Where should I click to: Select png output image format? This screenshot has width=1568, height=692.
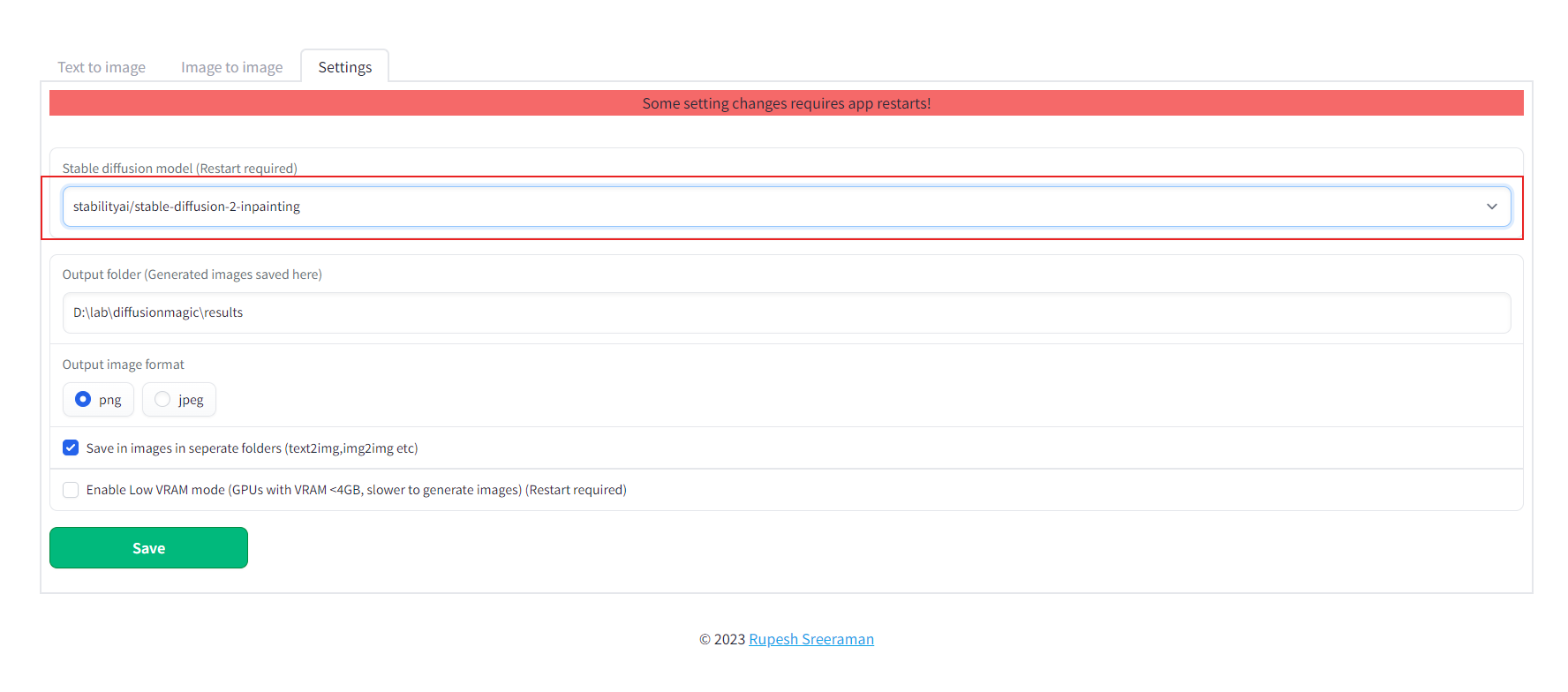(x=98, y=400)
